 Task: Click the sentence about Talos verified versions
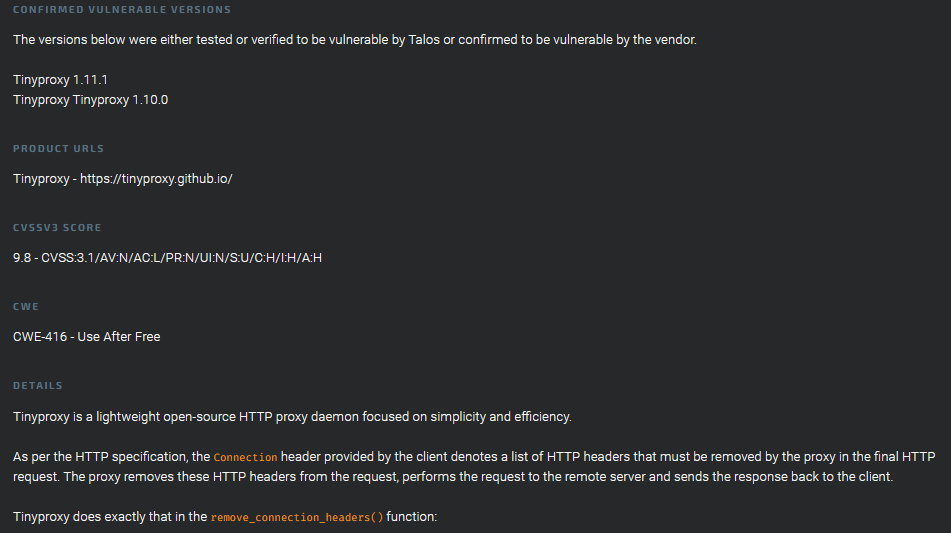(355, 39)
